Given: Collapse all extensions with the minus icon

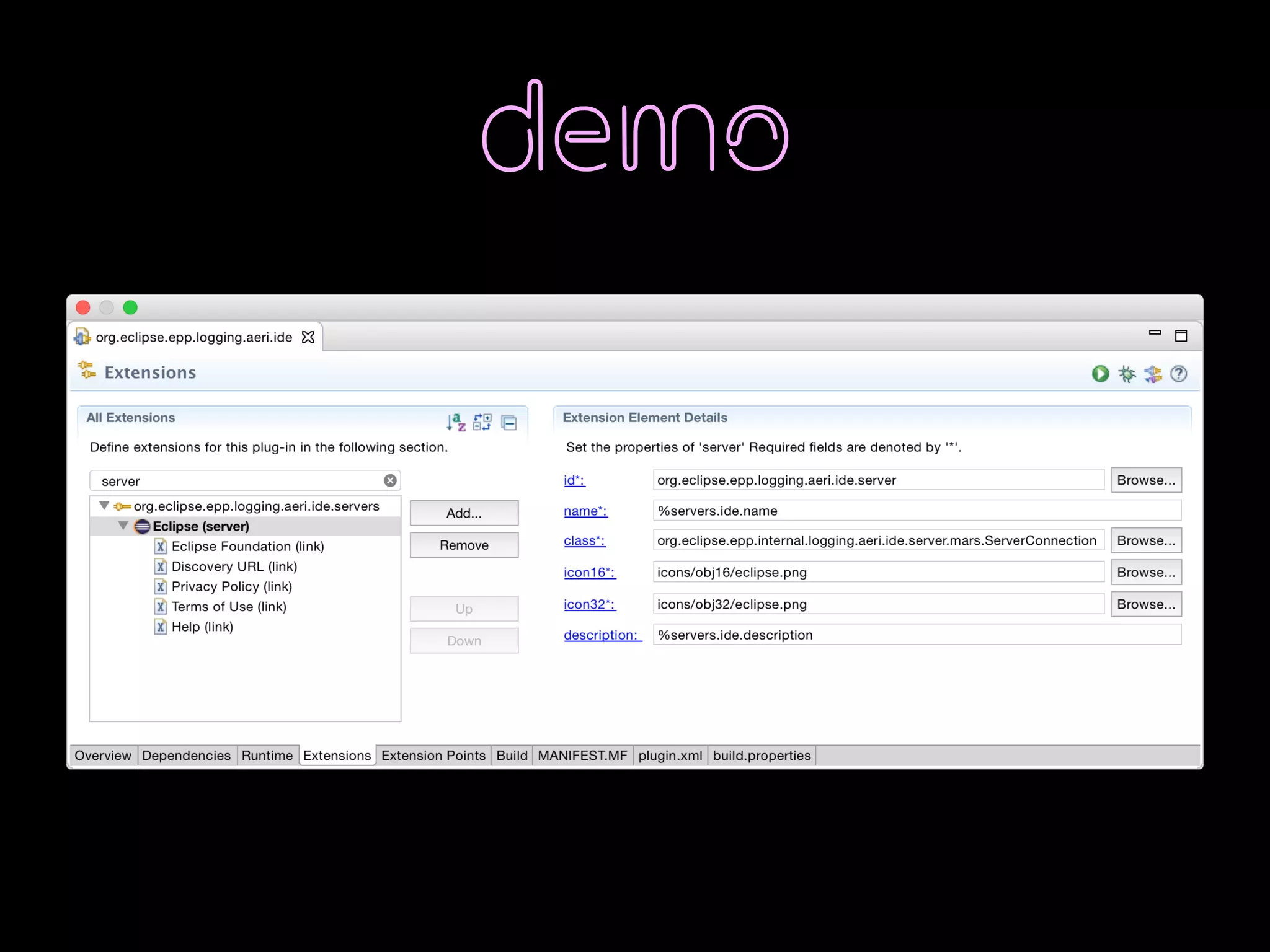Looking at the screenshot, I should point(509,423).
